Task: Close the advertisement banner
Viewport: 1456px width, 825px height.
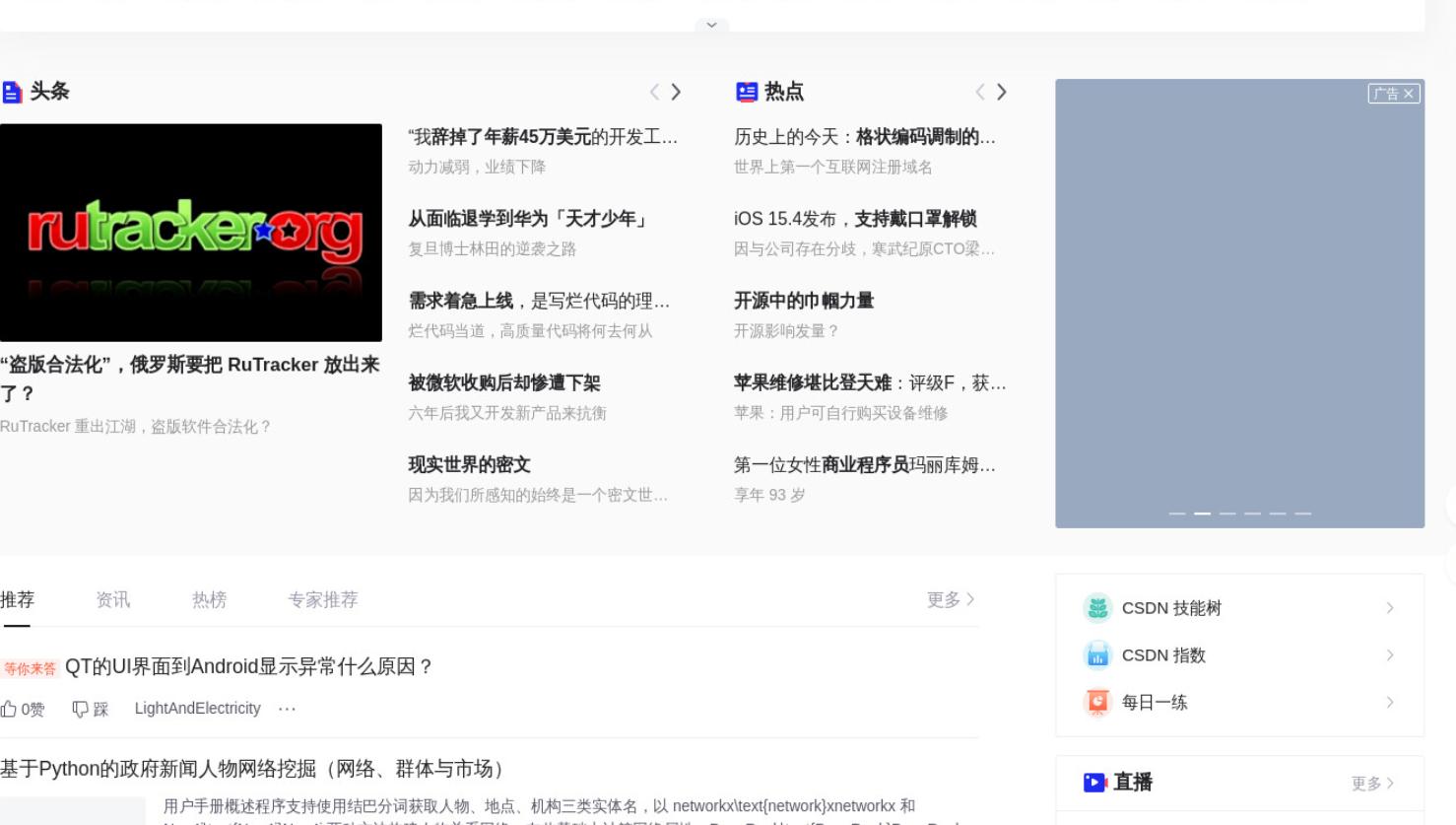Action: [x=1409, y=94]
